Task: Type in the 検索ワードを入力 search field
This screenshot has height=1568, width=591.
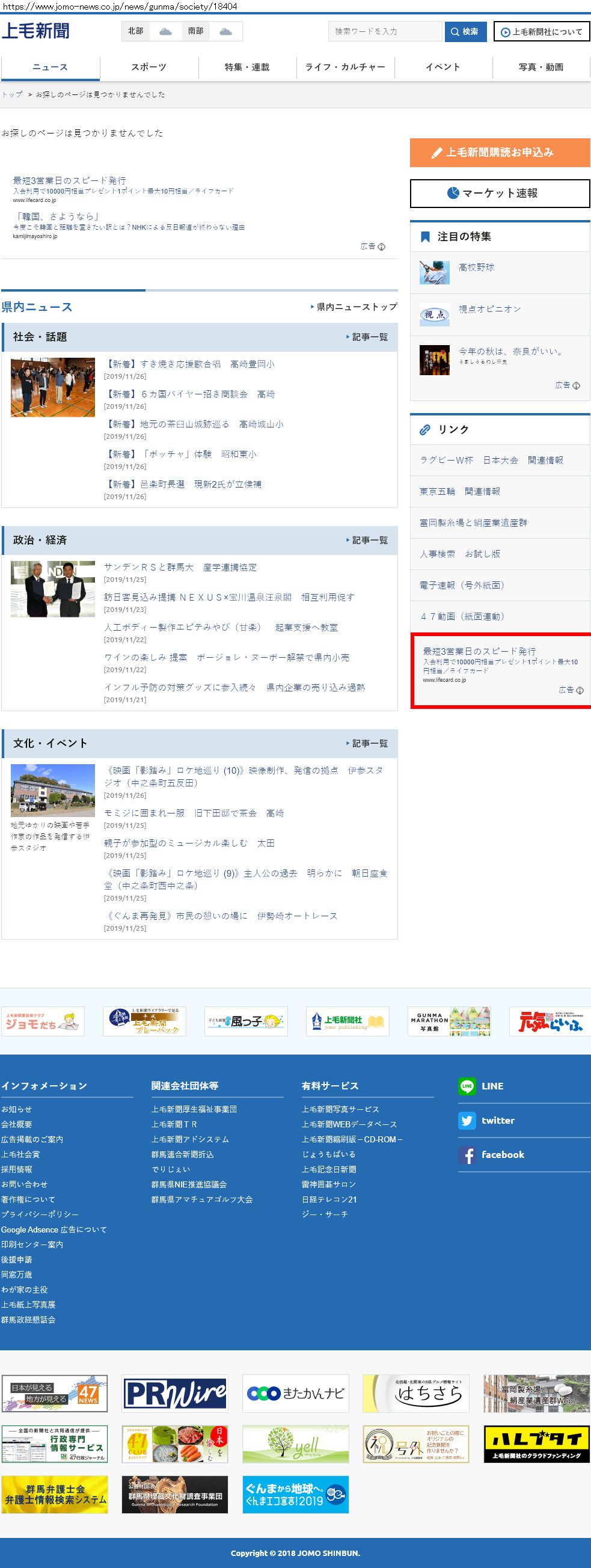Action: point(385,31)
